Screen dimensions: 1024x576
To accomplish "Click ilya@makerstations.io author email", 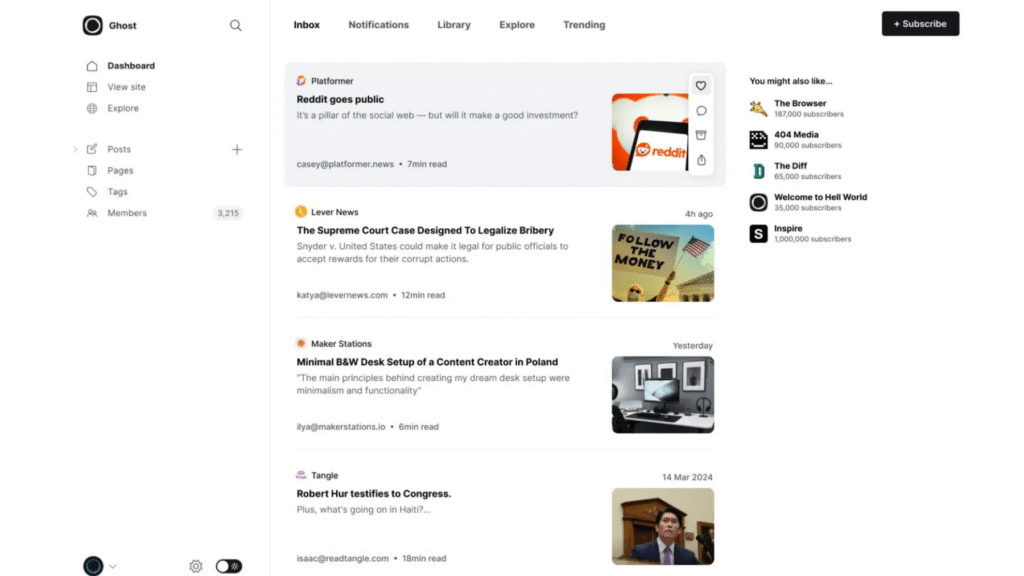I will tap(341, 426).
